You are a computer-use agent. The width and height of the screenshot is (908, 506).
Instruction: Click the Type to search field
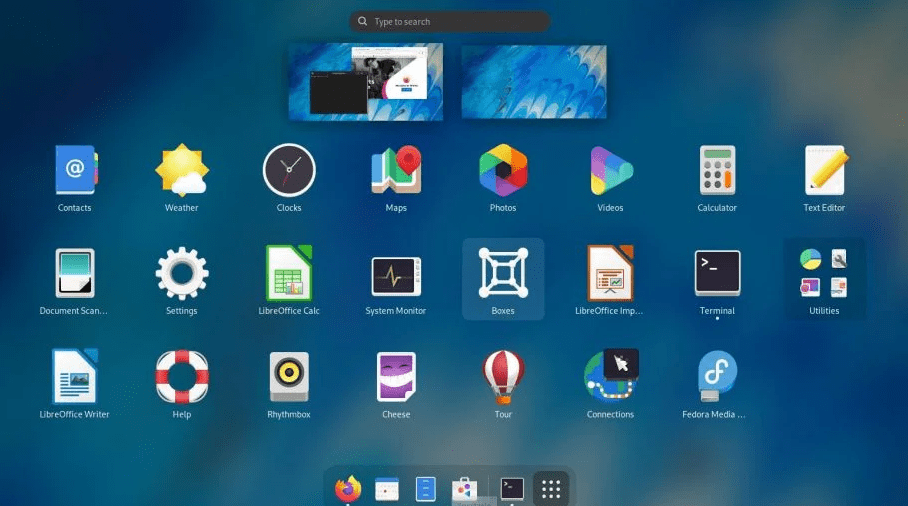coord(449,21)
